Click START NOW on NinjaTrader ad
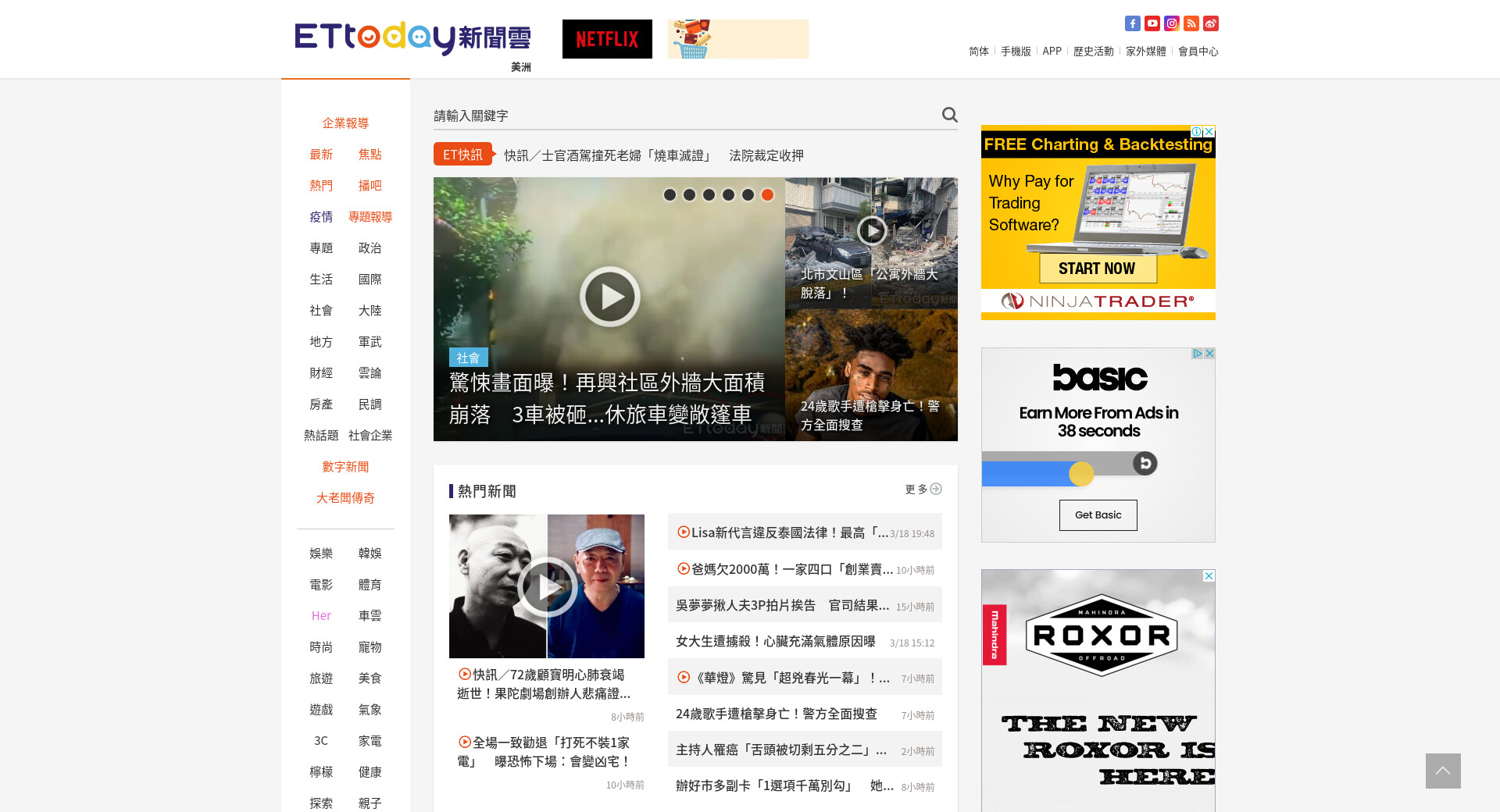The height and width of the screenshot is (812, 1500). click(x=1097, y=269)
